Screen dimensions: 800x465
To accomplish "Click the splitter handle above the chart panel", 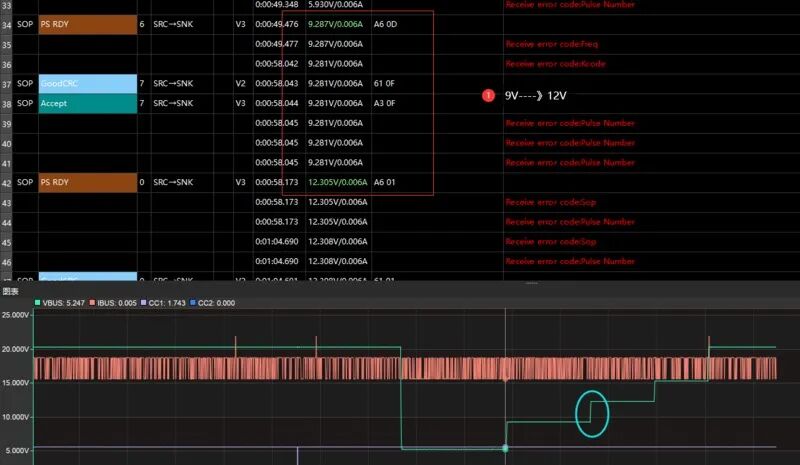I will point(531,283).
